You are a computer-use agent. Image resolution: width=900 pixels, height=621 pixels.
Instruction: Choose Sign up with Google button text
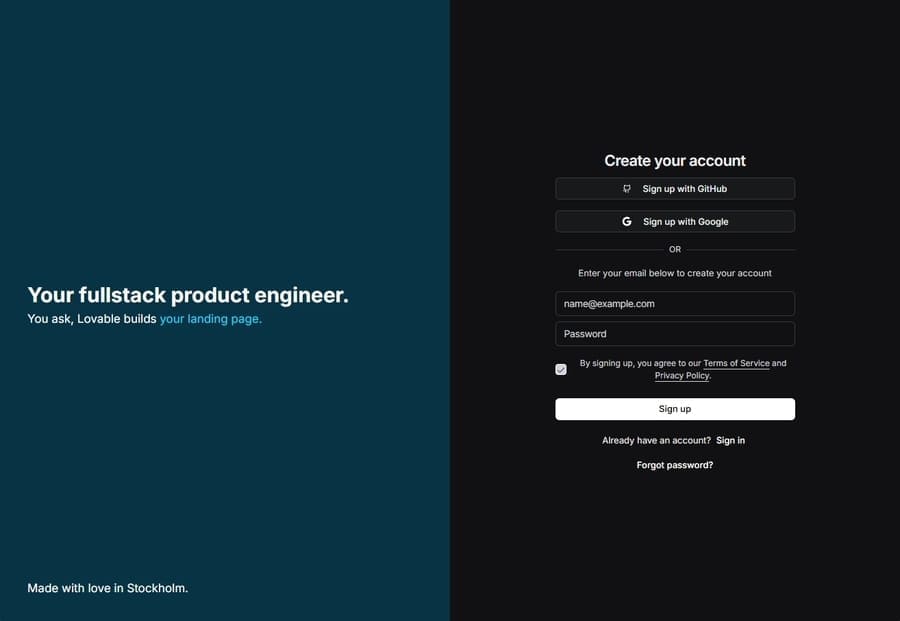(x=685, y=222)
